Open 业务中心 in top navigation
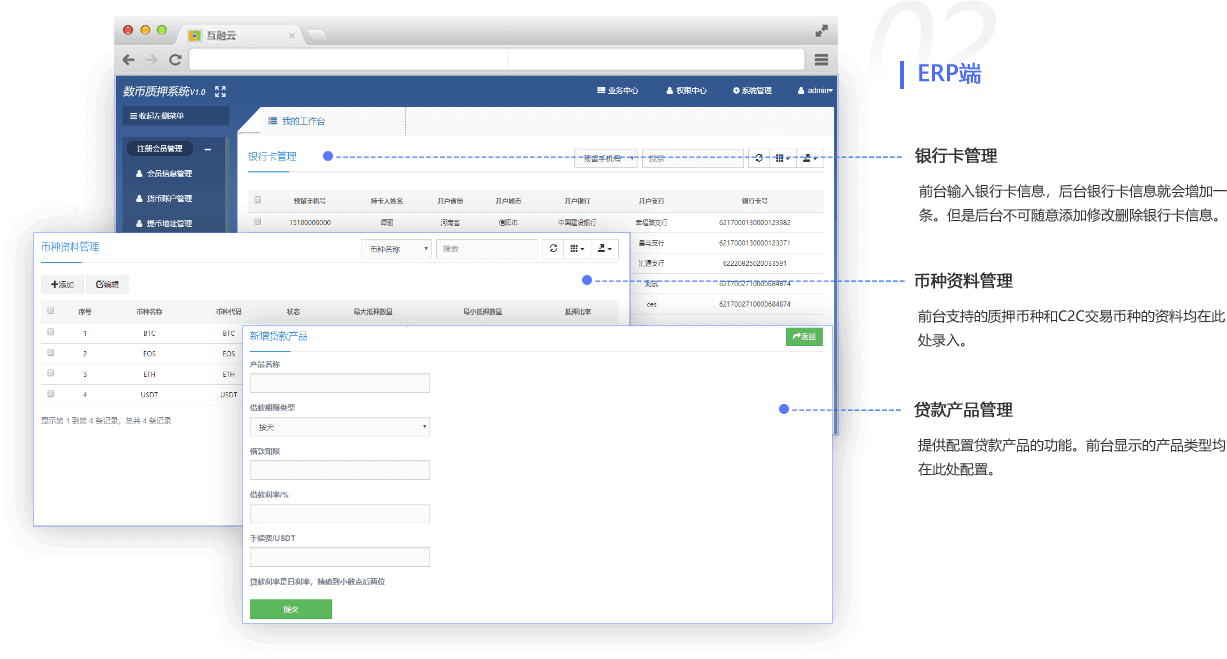Viewport: 1227px width, 659px height. (617, 91)
